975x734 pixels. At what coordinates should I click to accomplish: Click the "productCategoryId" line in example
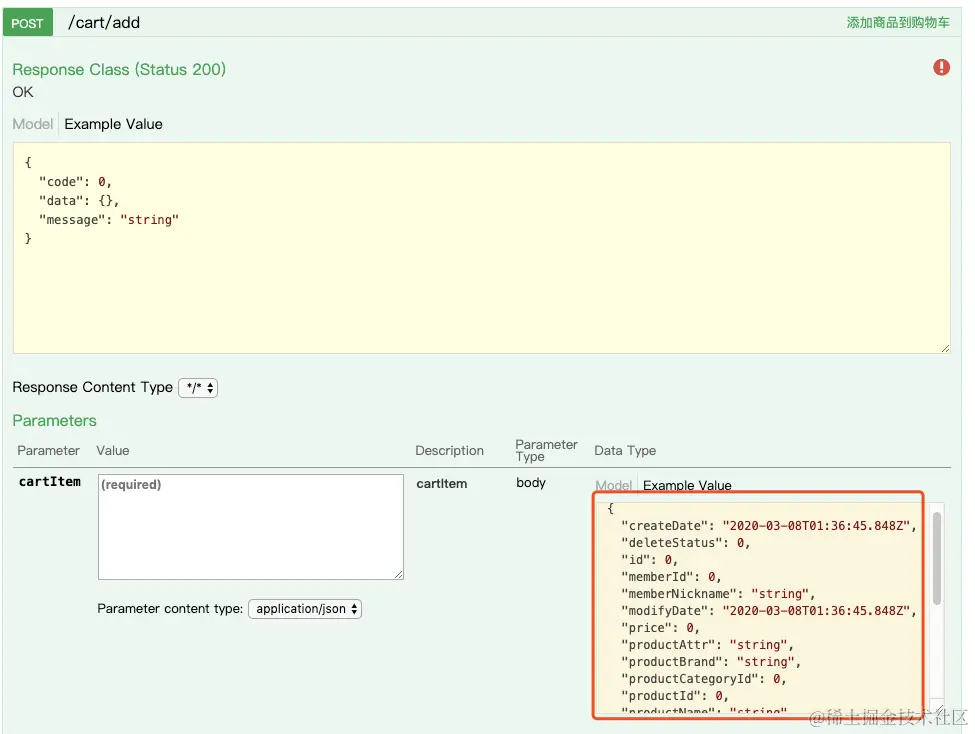[x=703, y=679]
